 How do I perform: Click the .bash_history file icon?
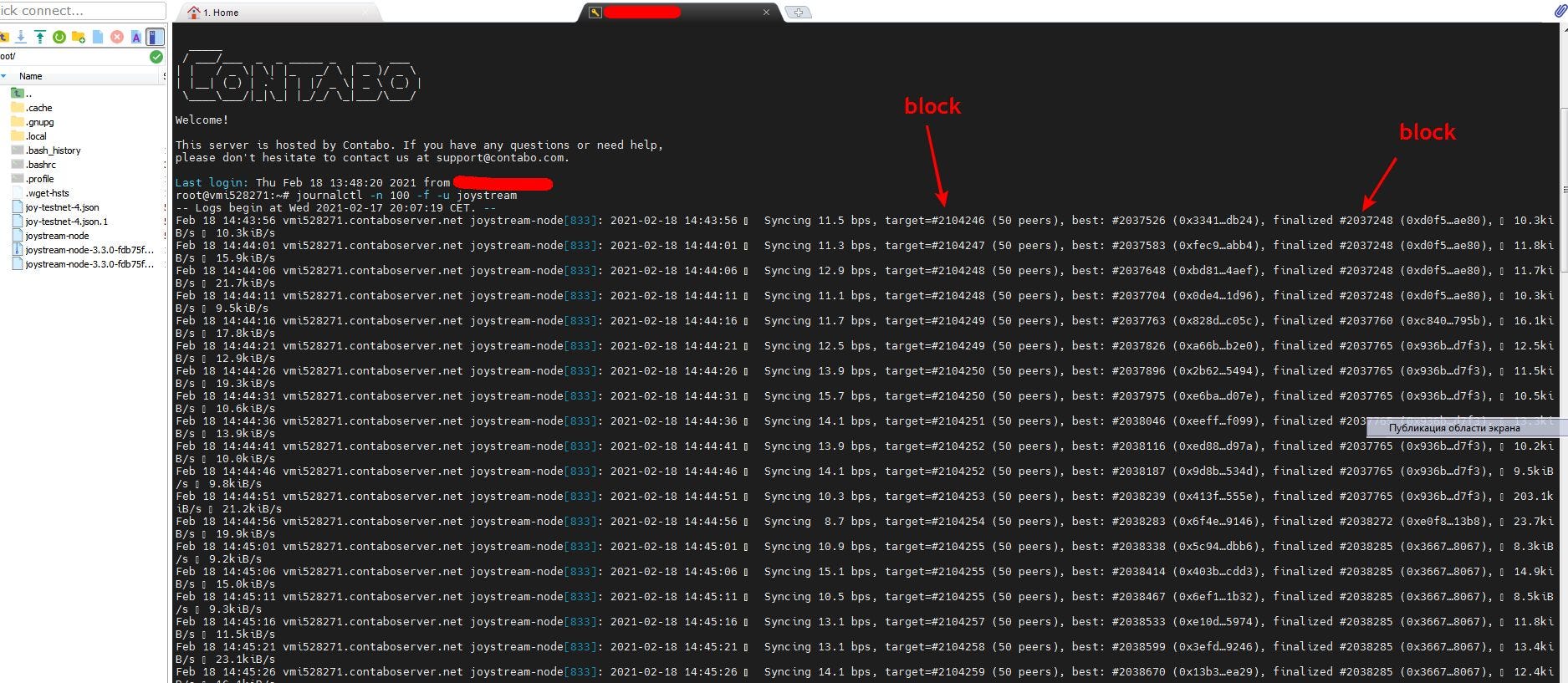coord(18,150)
